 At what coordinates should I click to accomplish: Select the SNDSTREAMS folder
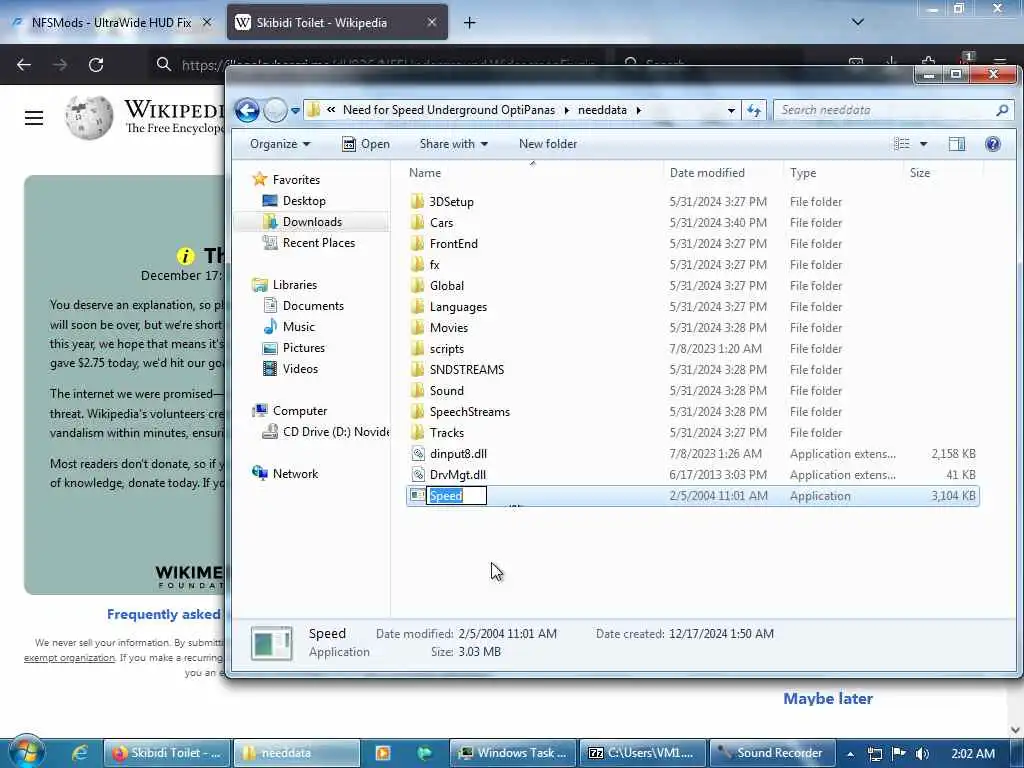(x=466, y=370)
